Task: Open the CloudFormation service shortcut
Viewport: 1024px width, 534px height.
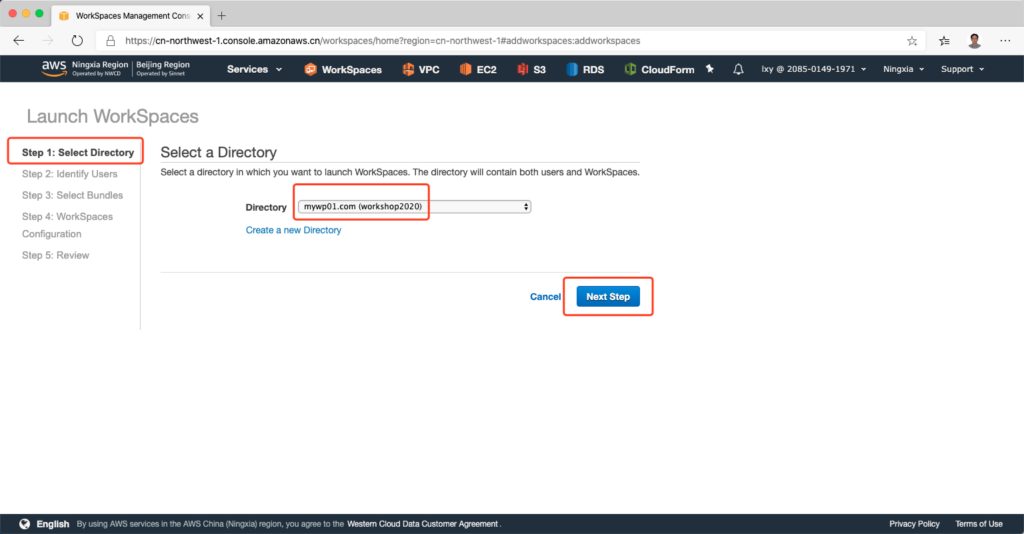Action: 659,69
